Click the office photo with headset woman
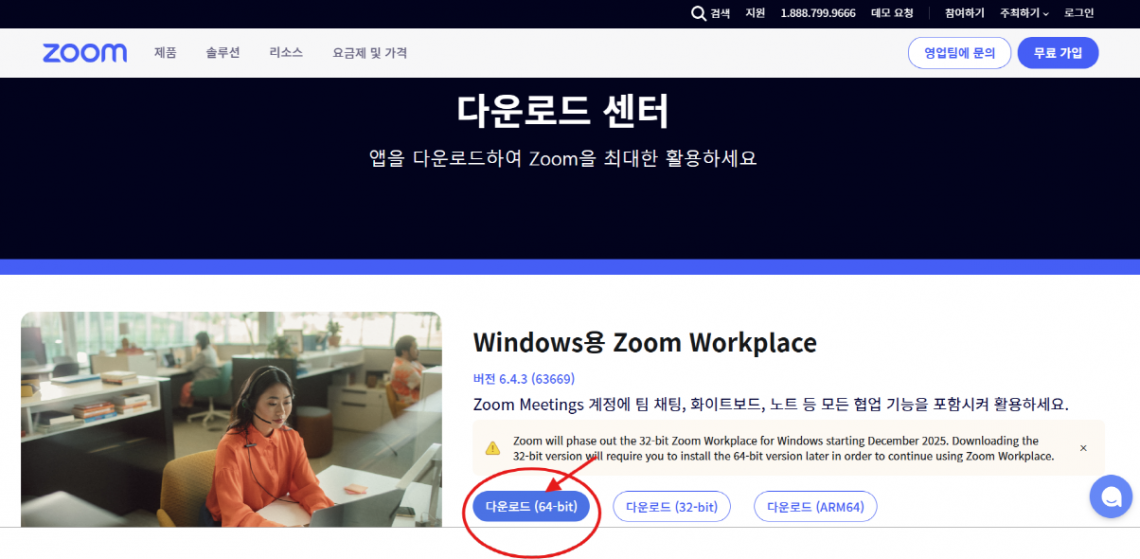This screenshot has height=559, width=1140. tap(231, 419)
